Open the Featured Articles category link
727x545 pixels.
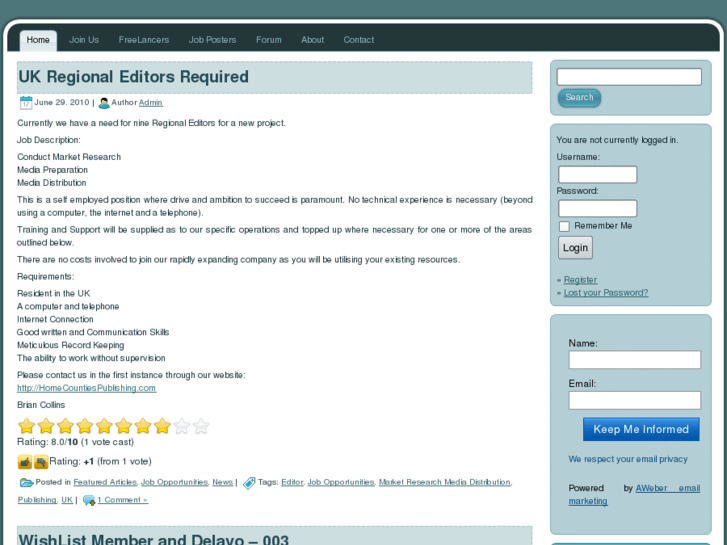pyautogui.click(x=105, y=482)
